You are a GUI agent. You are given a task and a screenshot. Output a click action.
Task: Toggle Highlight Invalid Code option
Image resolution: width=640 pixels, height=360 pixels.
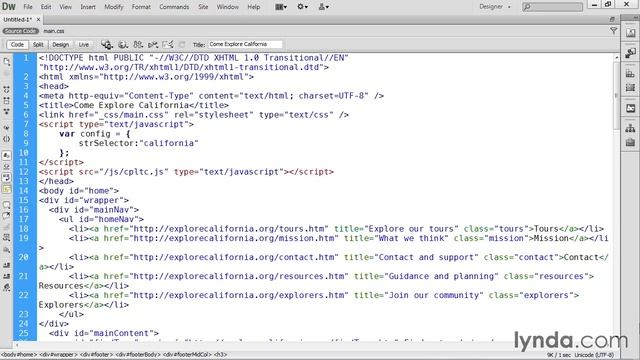point(7,167)
